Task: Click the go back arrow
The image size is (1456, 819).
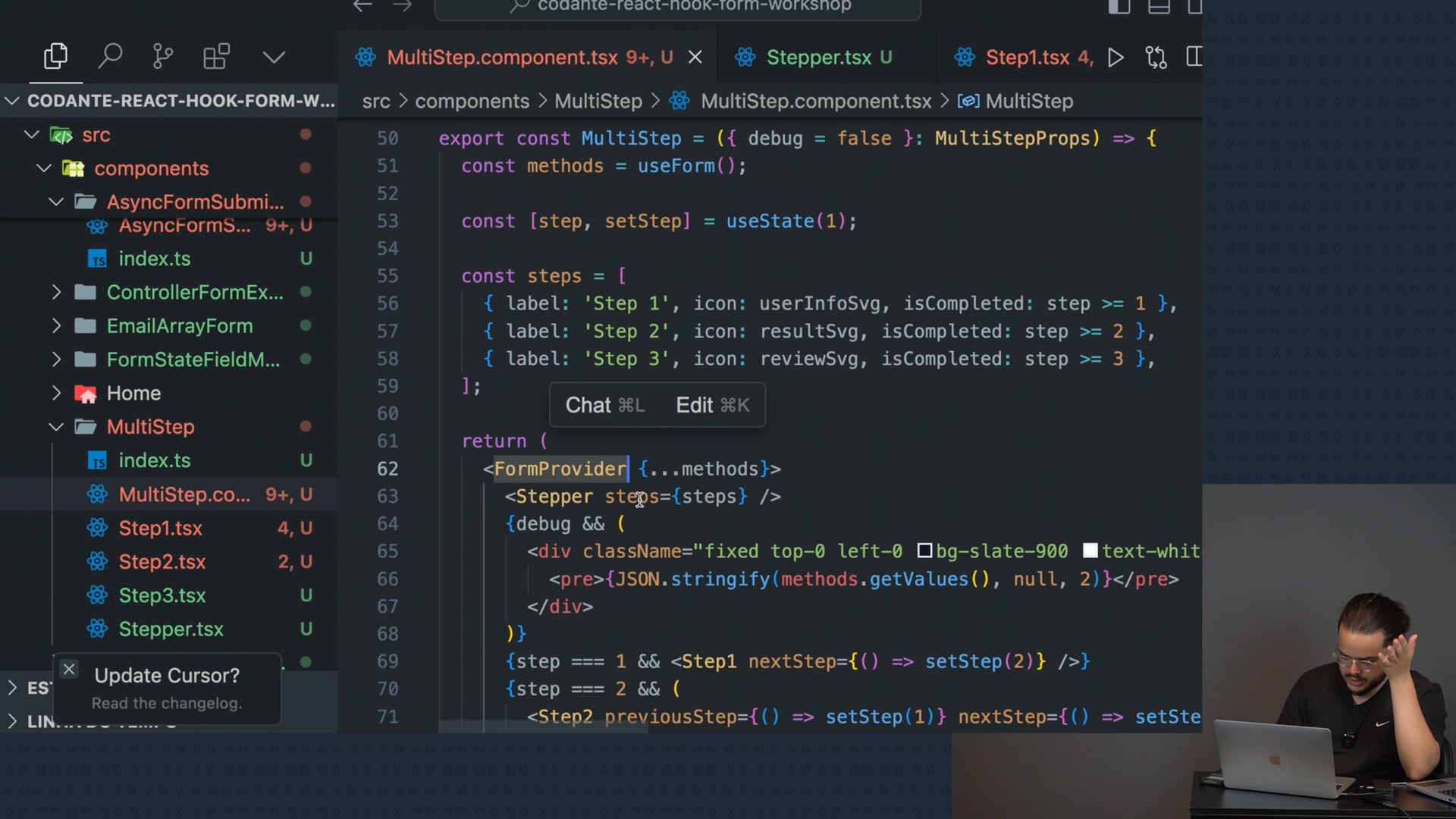Action: click(362, 6)
